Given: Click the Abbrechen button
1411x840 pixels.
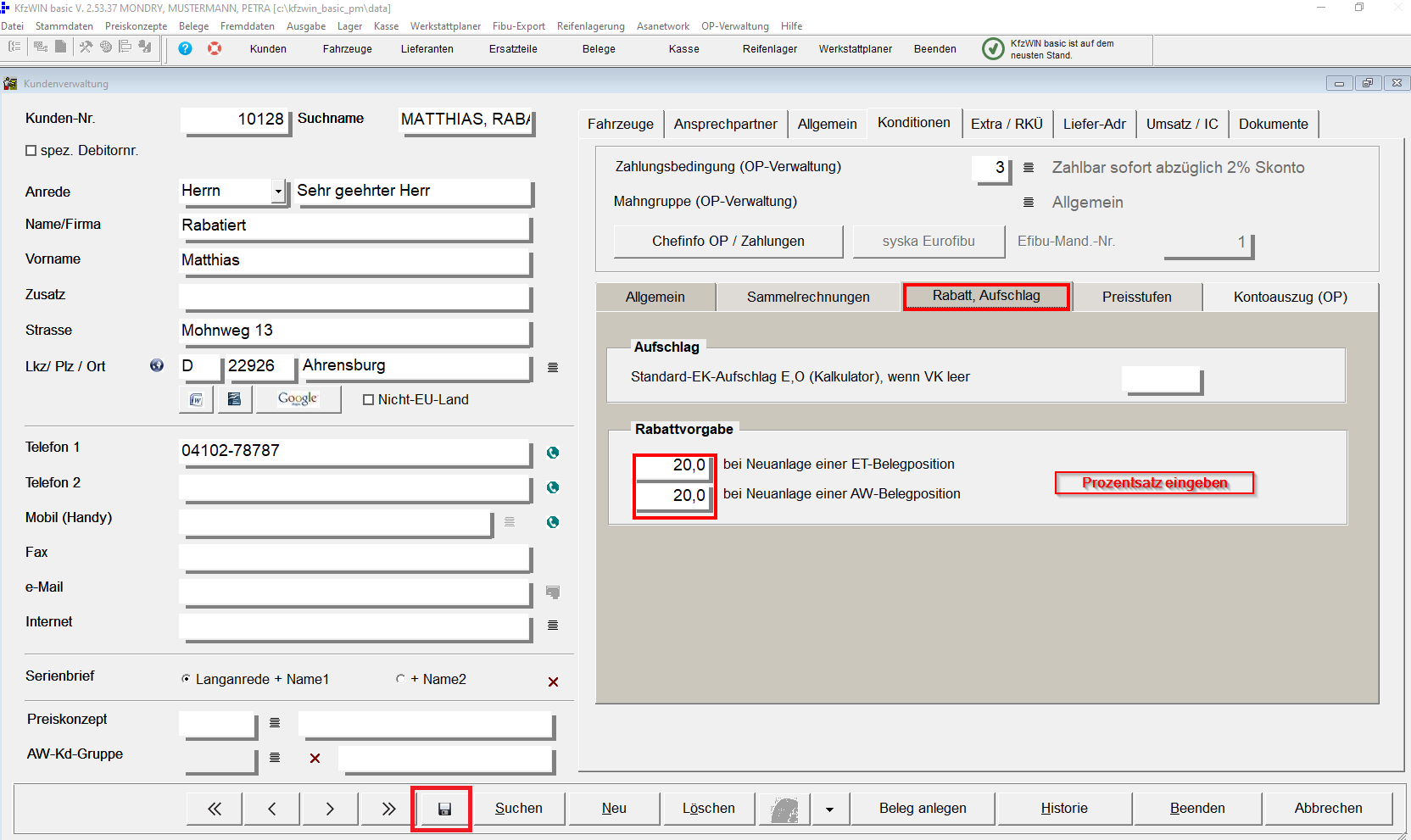Looking at the screenshot, I should click(1328, 809).
